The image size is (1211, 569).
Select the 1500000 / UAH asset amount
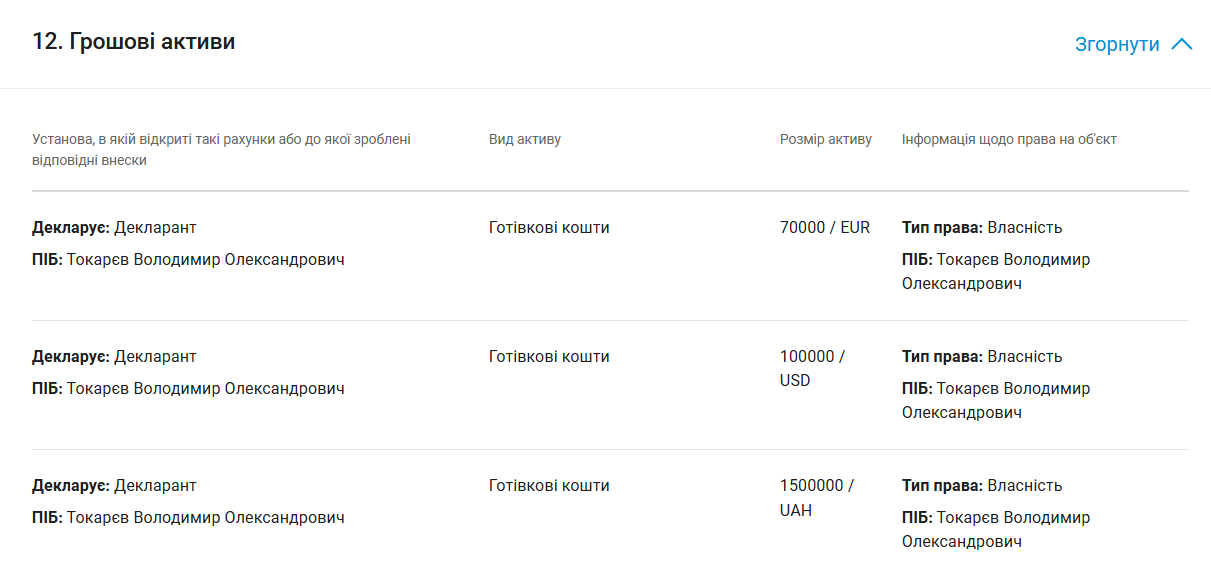tap(817, 497)
